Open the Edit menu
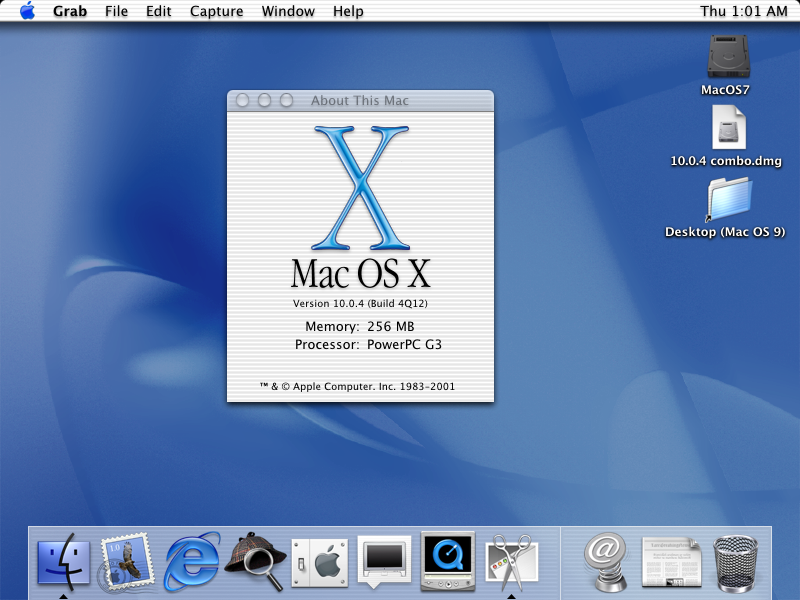The width and height of the screenshot is (800, 600). click(159, 11)
